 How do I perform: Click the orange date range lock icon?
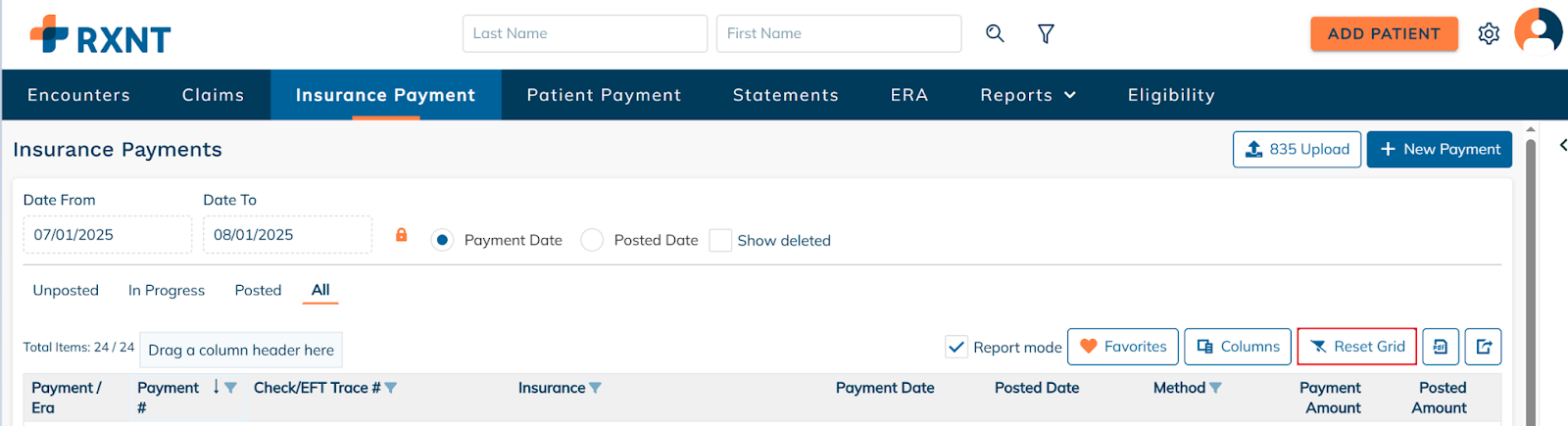401,235
